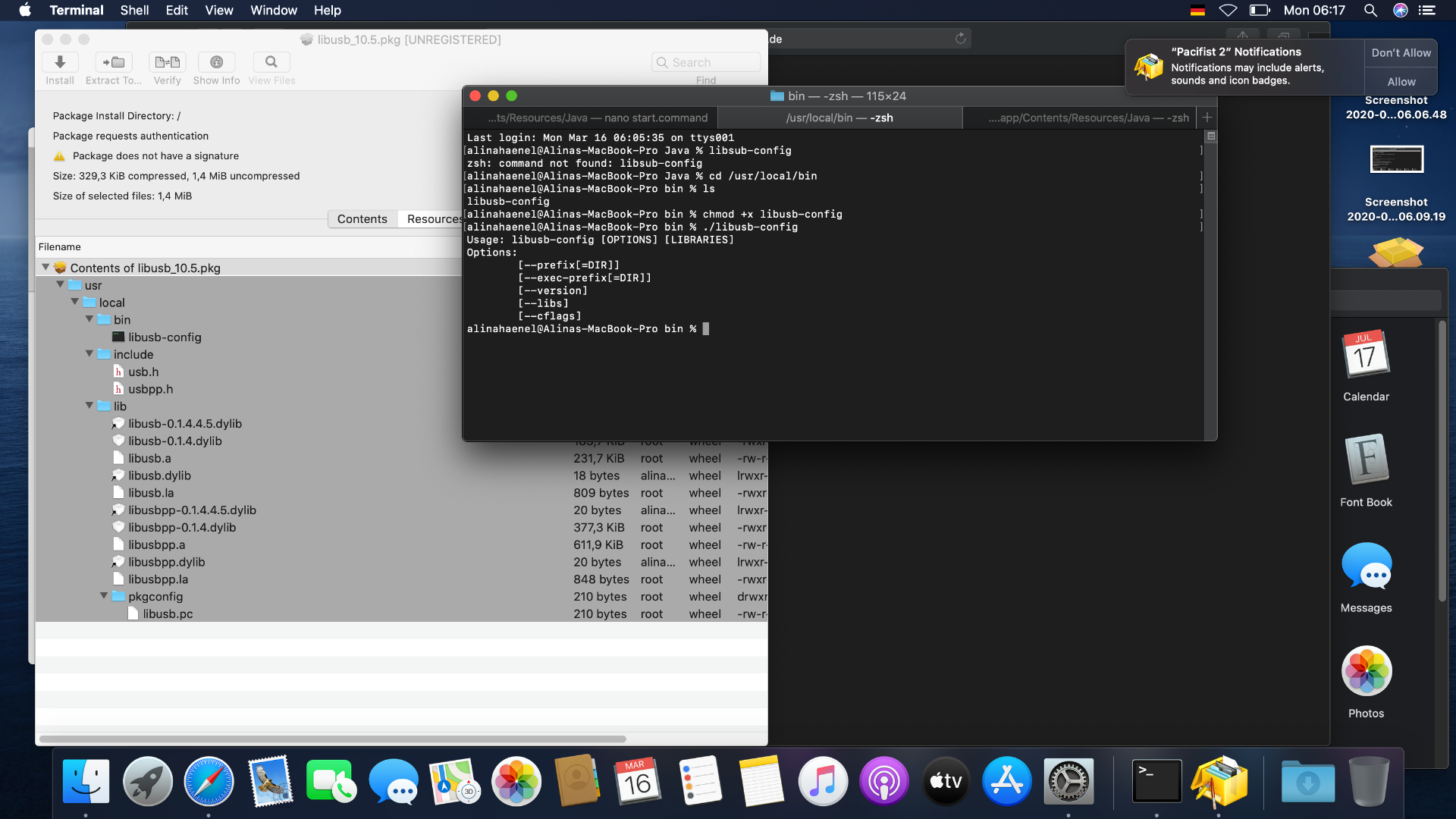
Task: Open the Shell menu
Action: [x=134, y=11]
